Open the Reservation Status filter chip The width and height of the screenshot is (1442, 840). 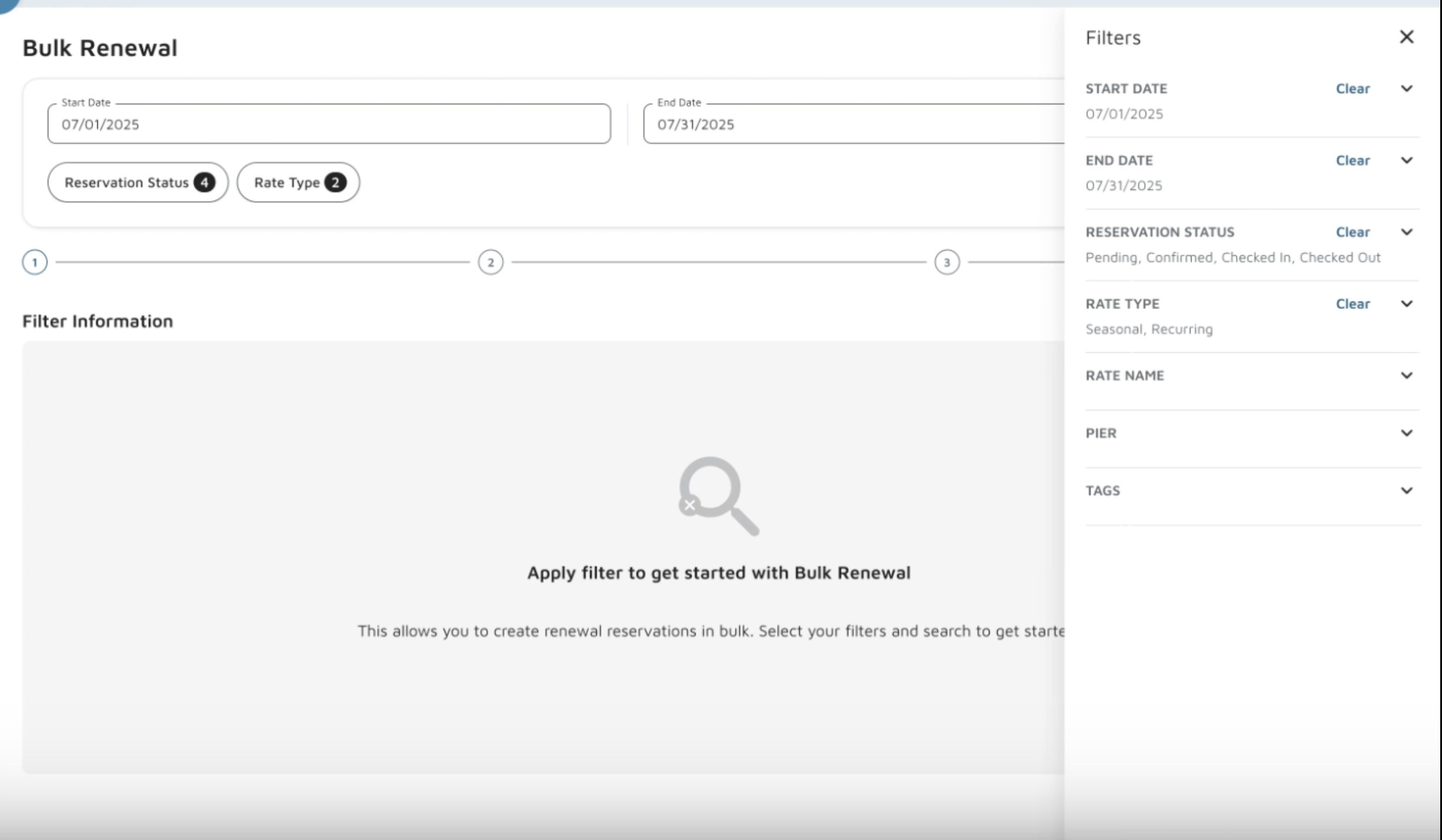point(138,183)
